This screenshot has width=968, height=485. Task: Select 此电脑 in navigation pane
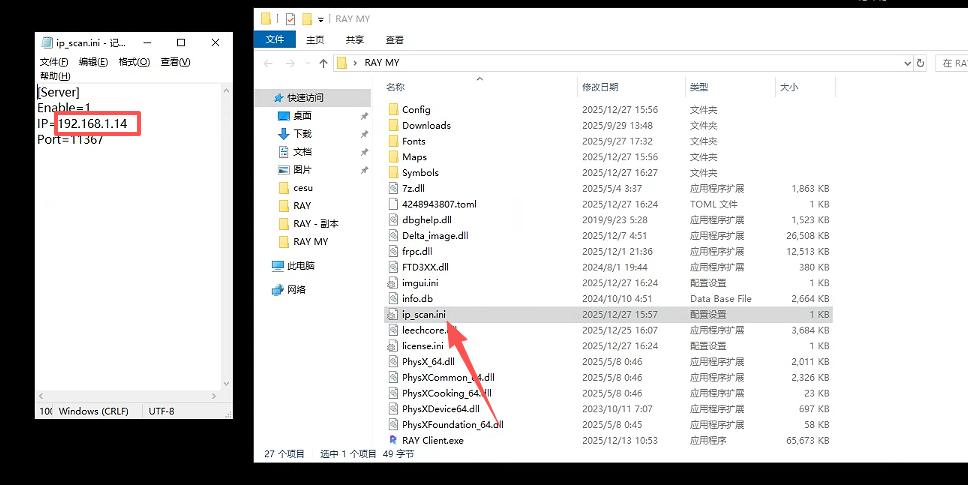(x=301, y=265)
